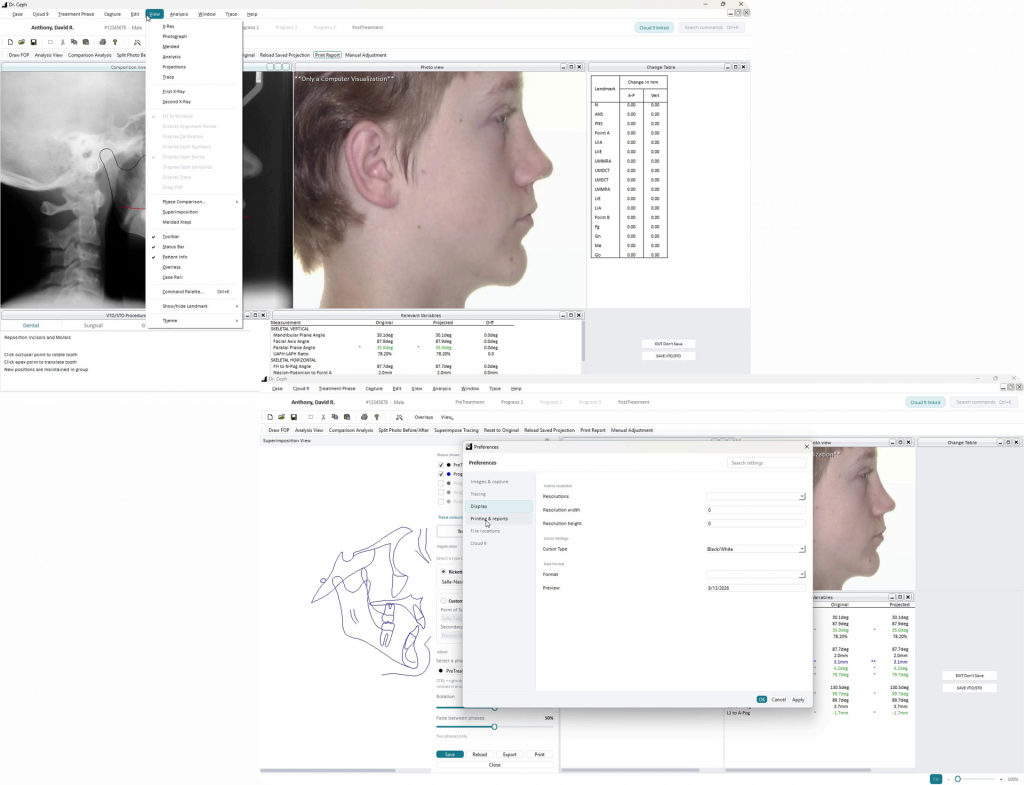Click Help pointer icon in lower window toolbar
Viewport: 1024px width, 785px height.
(x=376, y=417)
